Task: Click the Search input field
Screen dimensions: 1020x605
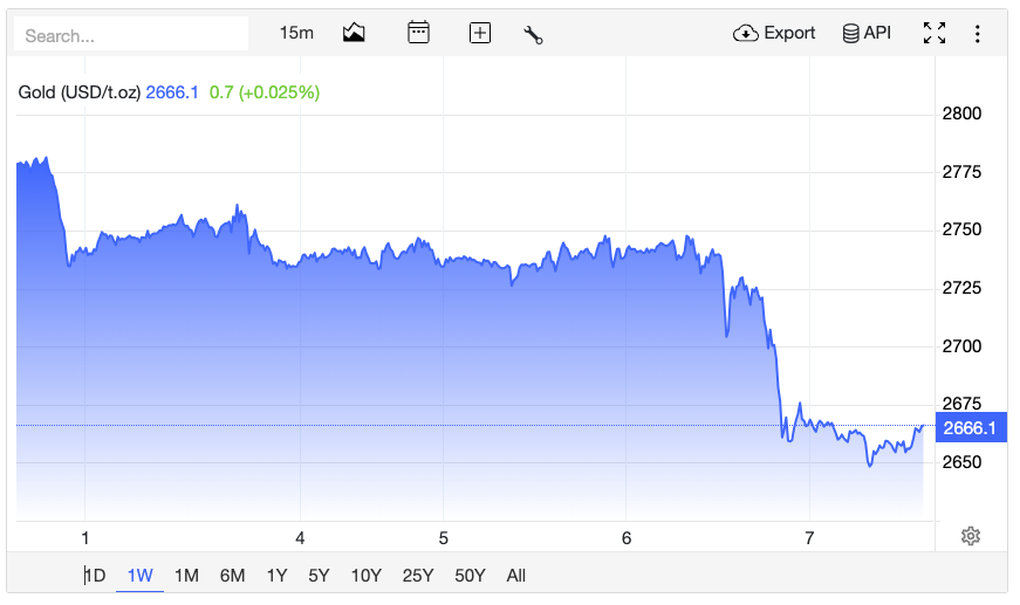Action: point(130,35)
